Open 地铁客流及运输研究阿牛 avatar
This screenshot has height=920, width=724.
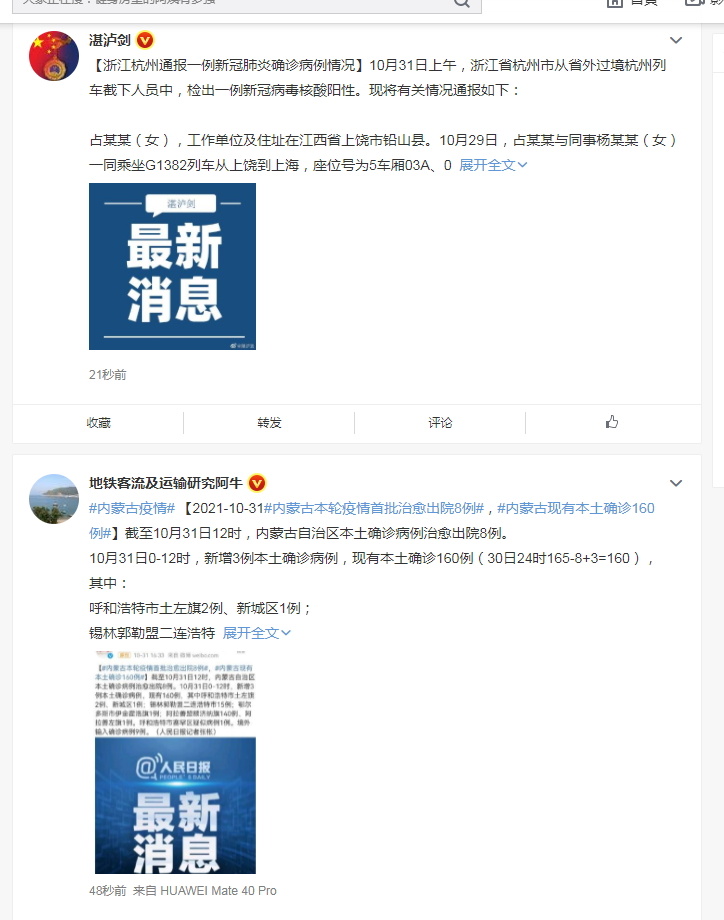54,499
